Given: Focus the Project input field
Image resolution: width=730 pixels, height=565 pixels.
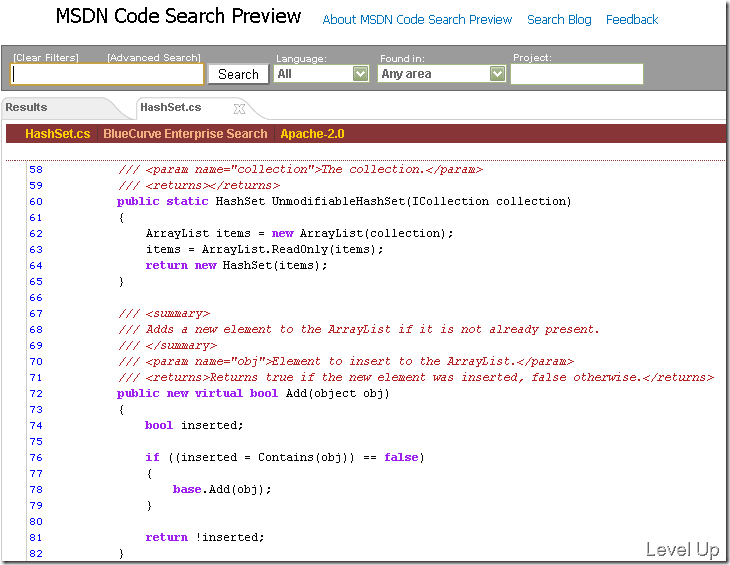Looking at the screenshot, I should [x=577, y=74].
